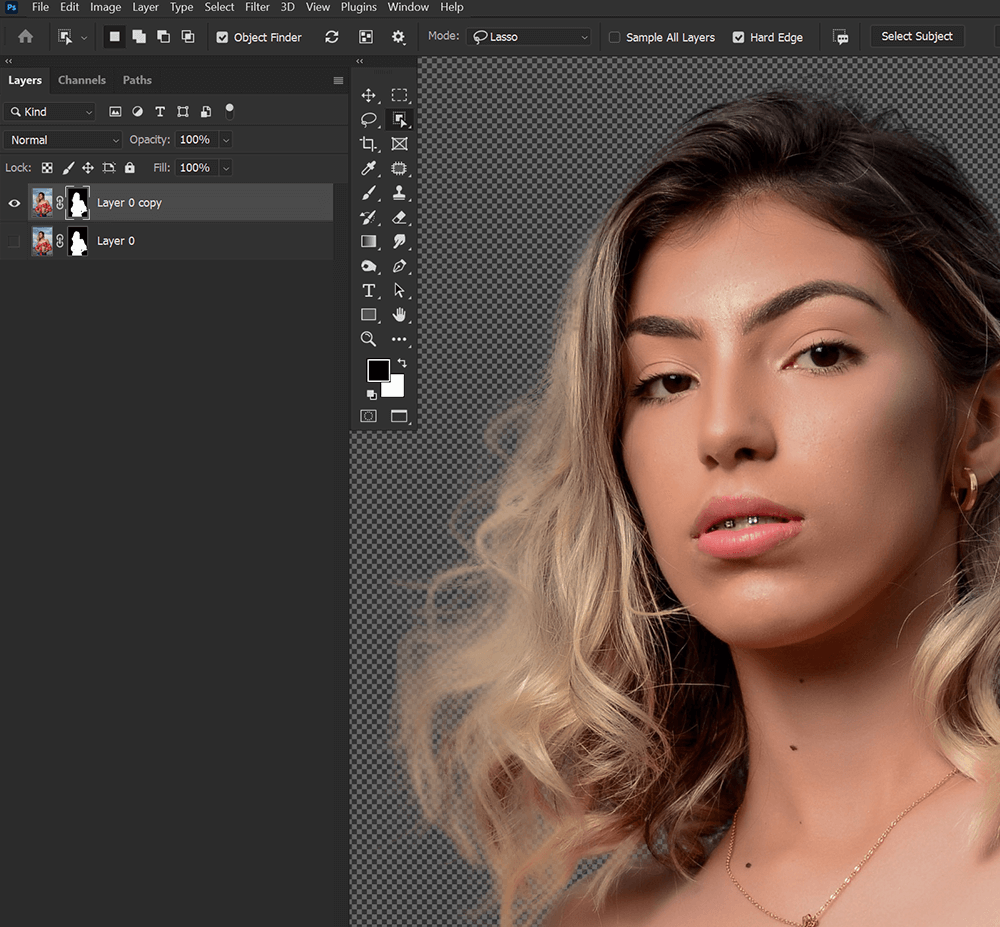Select the Brush tool
Viewport: 1000px width, 927px height.
click(369, 193)
